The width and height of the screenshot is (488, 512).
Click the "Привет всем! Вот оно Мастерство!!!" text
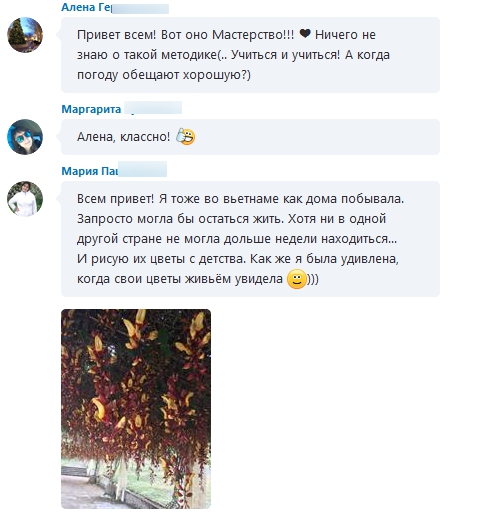coord(186,35)
